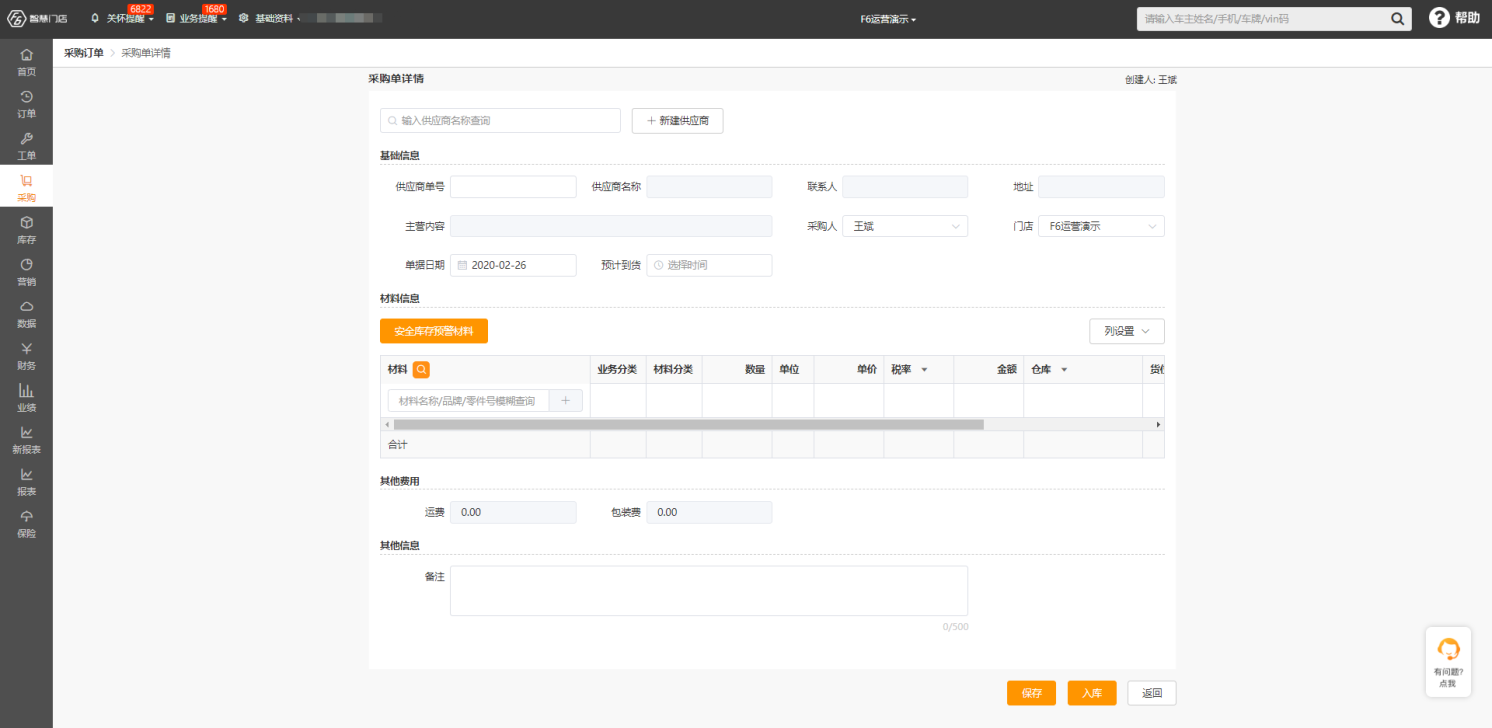Focus the material name query field
This screenshot has height=728, width=1492.
(x=468, y=400)
